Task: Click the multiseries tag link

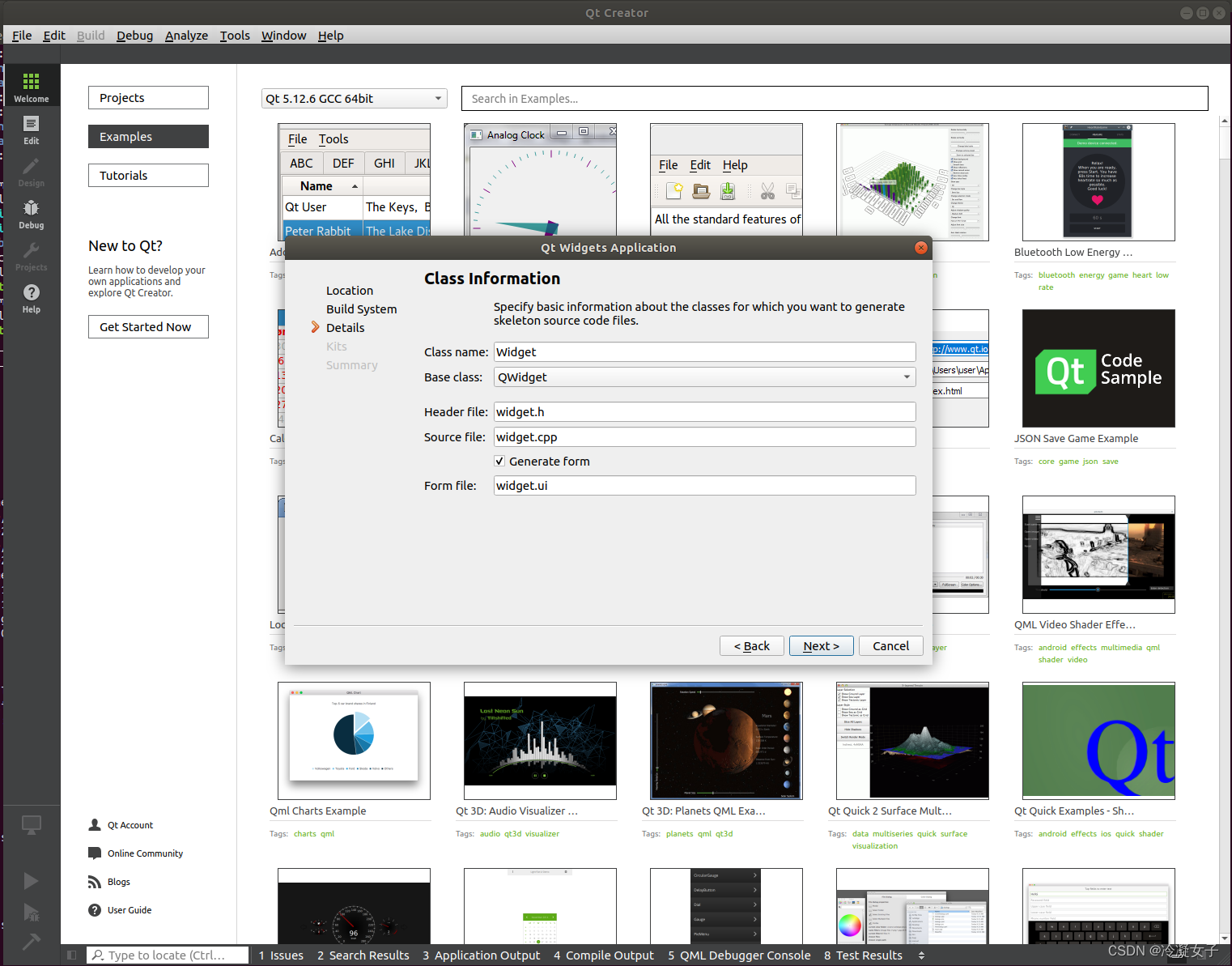Action: pyautogui.click(x=892, y=834)
